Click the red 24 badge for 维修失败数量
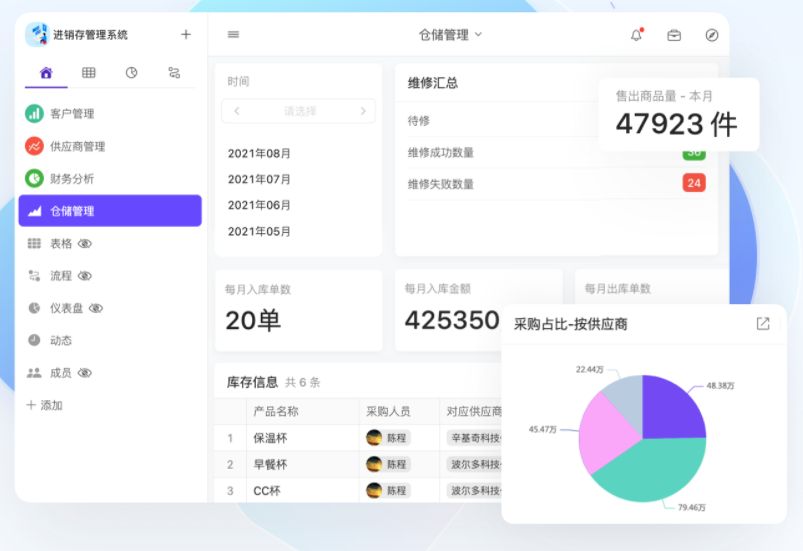803x551 pixels. pyautogui.click(x=694, y=183)
